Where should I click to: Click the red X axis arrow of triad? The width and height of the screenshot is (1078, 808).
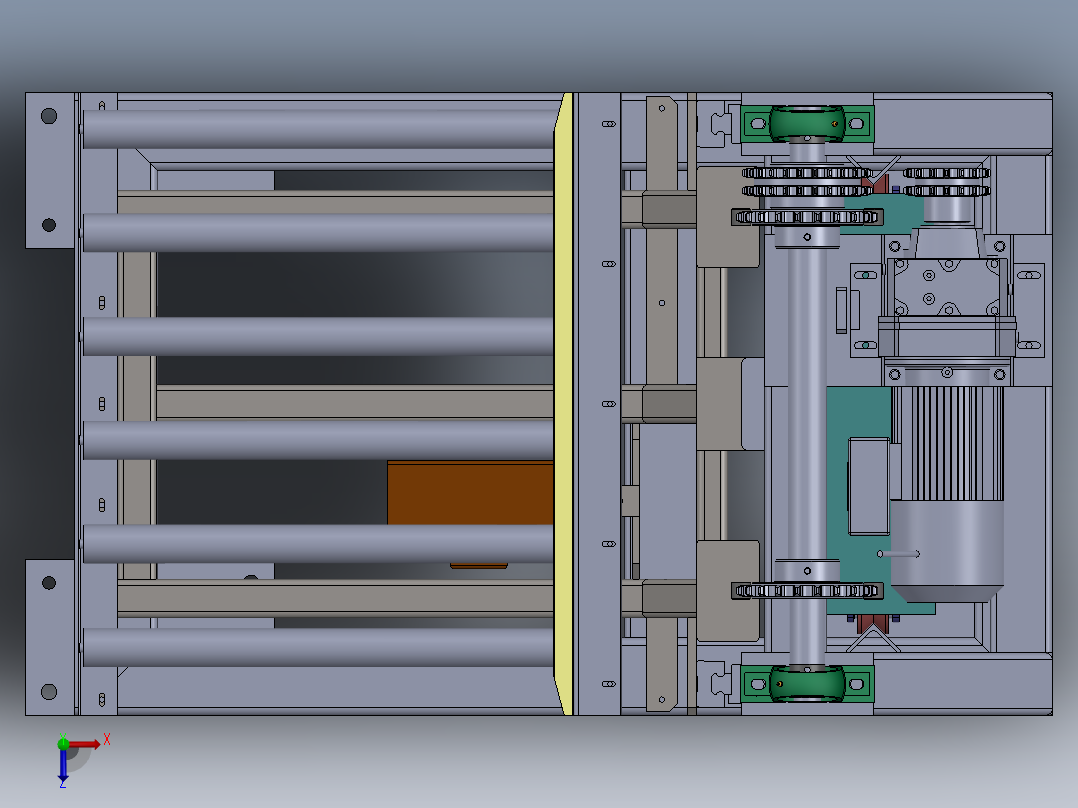pos(85,744)
